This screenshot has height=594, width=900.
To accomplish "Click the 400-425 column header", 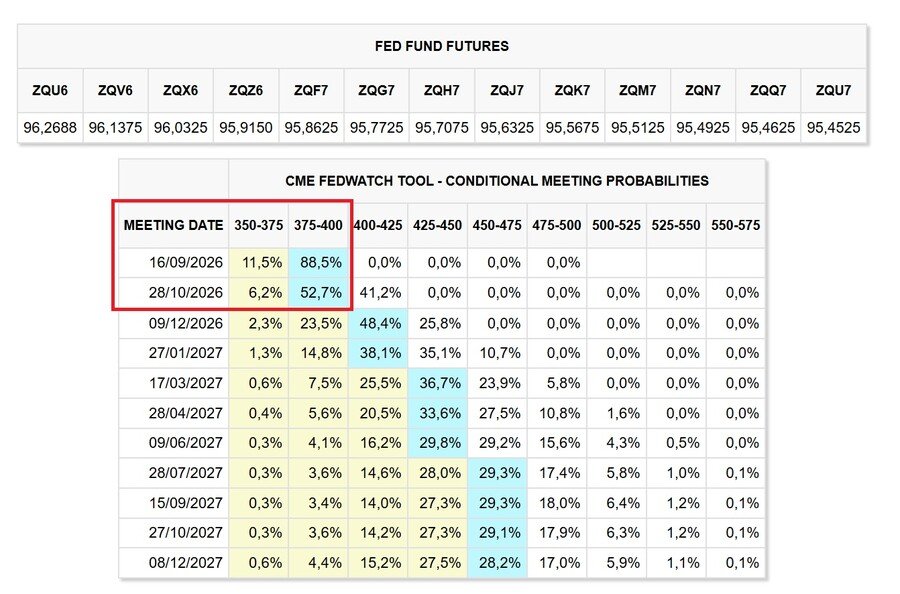I will pyautogui.click(x=378, y=225).
